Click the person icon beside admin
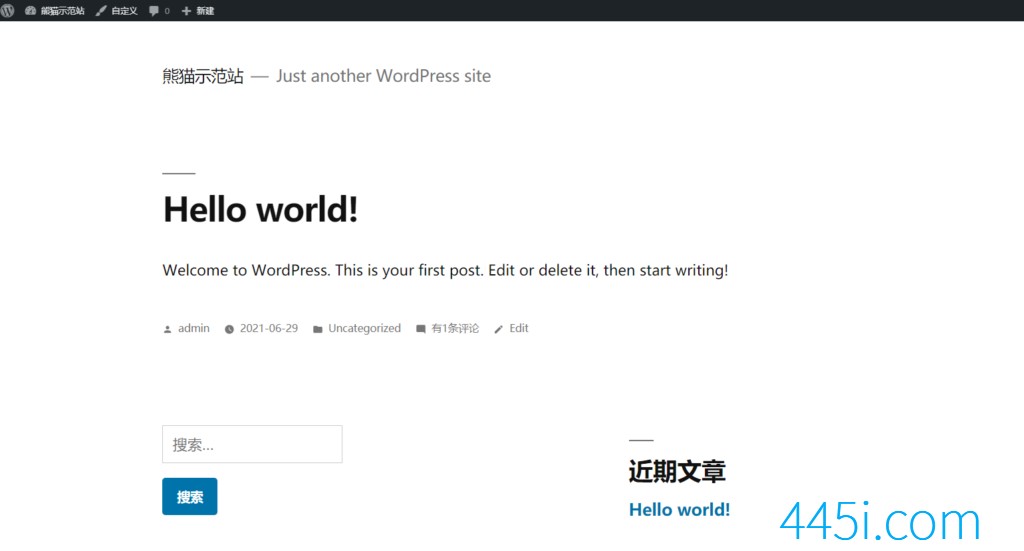This screenshot has width=1024, height=551. (x=167, y=330)
